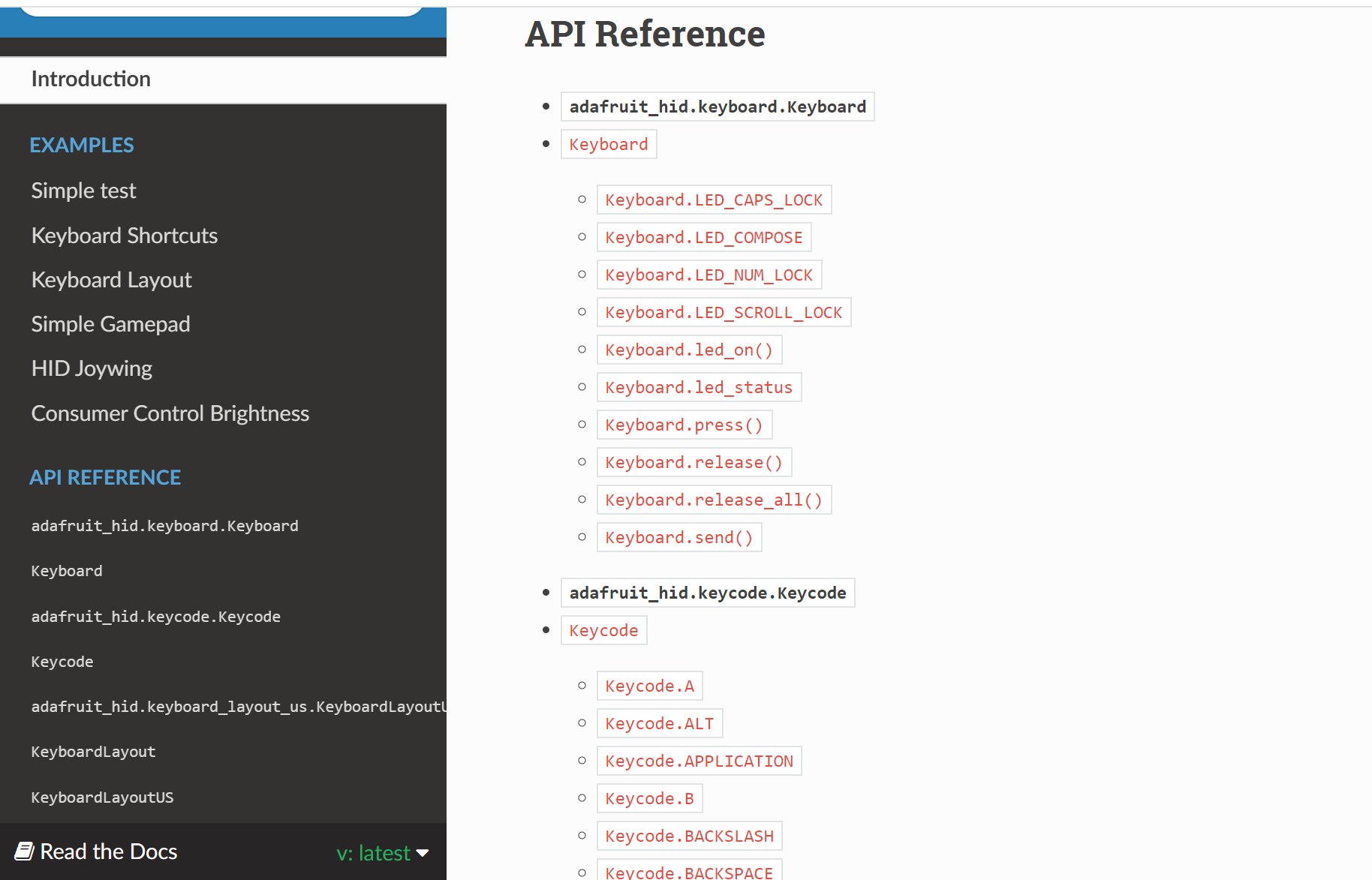Click Keycode entry in sidebar
The height and width of the screenshot is (880, 1372).
(x=62, y=662)
